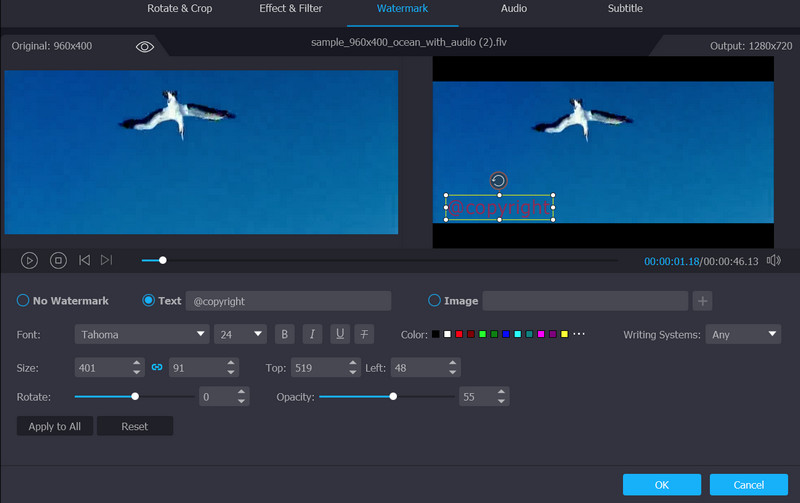Open the Tahoma font dropdown
Viewport: 800px width, 503px height.
141,334
